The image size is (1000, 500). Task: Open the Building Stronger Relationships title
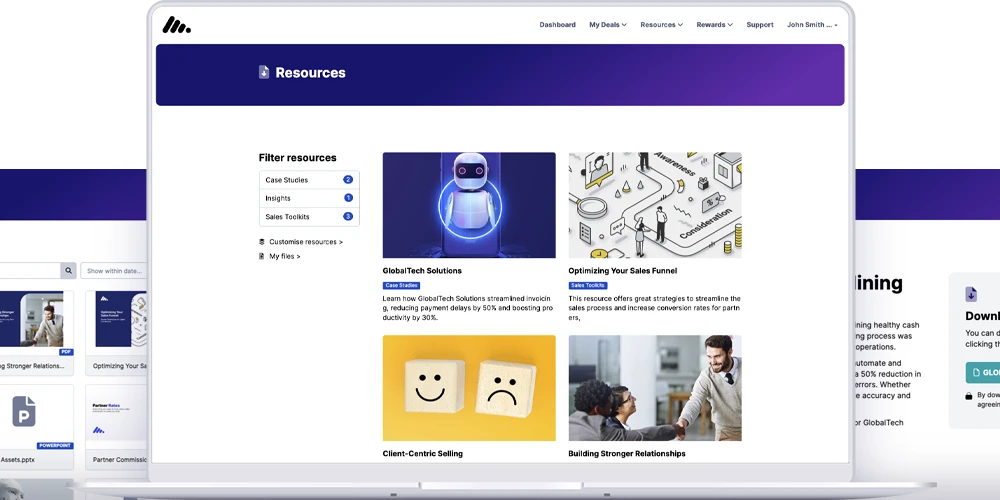[x=627, y=454]
